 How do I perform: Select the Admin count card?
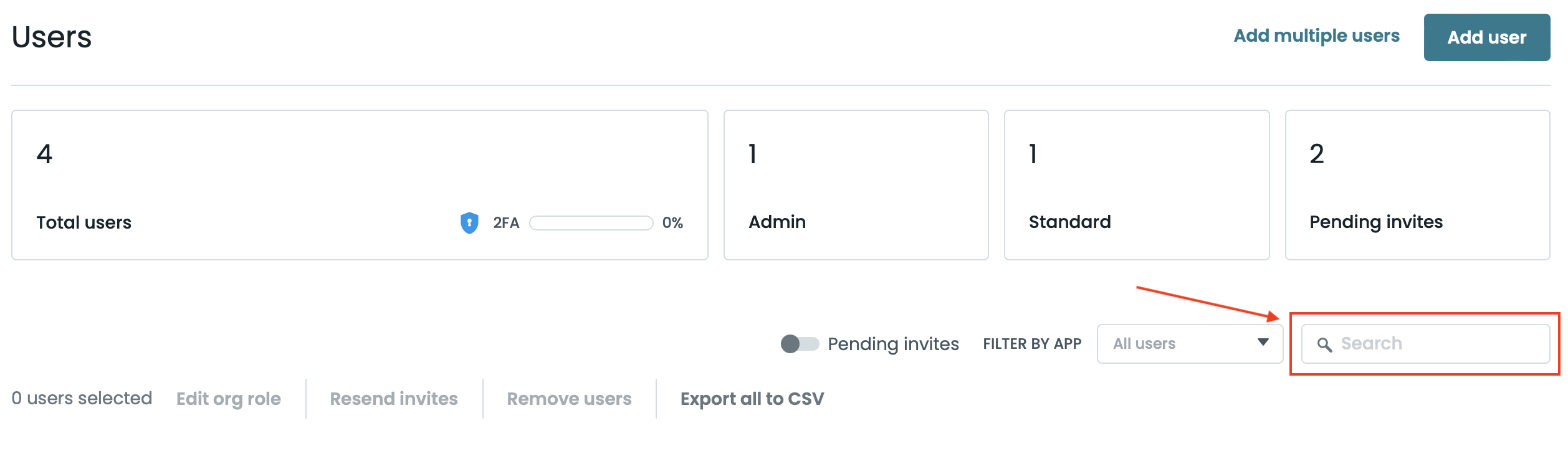856,185
